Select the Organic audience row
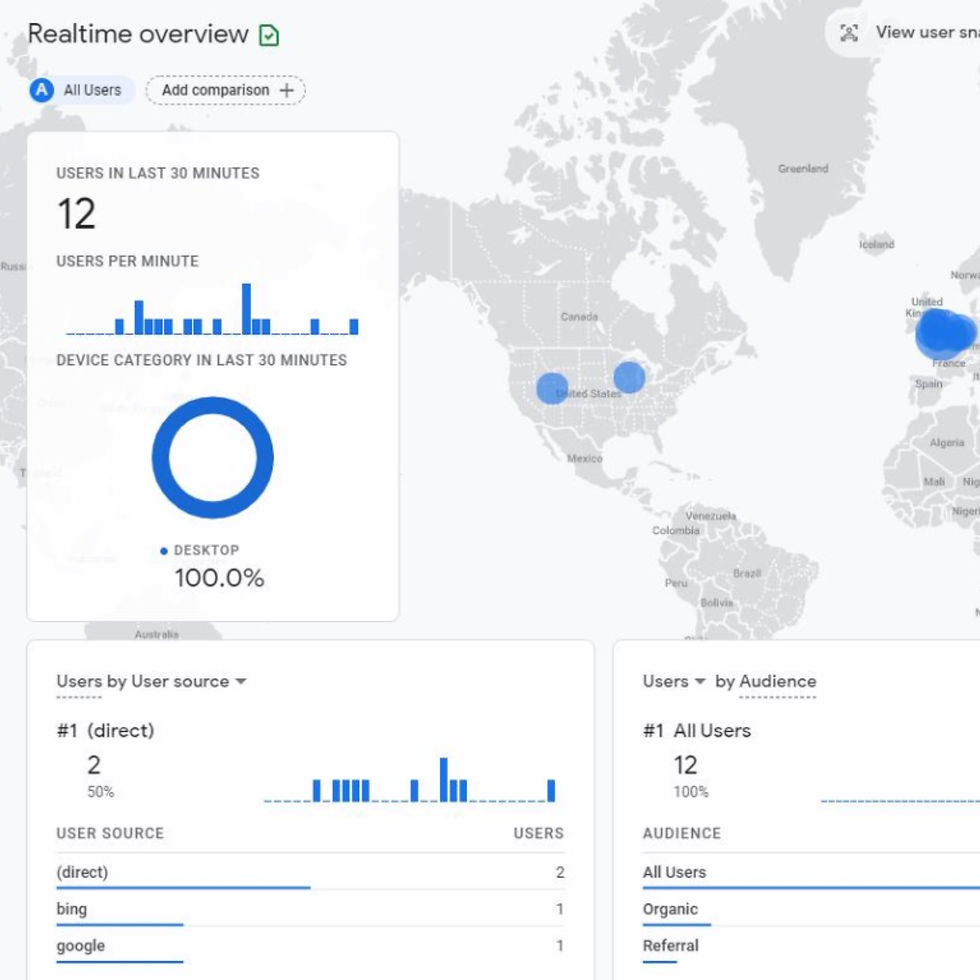980x980 pixels. click(x=811, y=909)
